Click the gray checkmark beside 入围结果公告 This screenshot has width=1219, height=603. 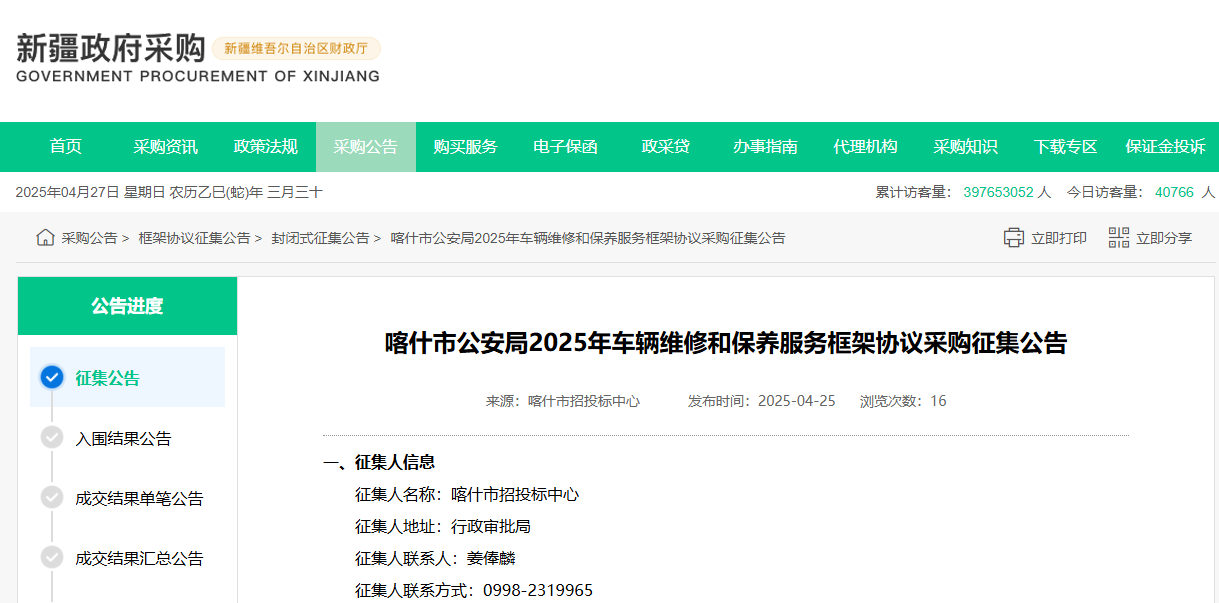[x=52, y=438]
